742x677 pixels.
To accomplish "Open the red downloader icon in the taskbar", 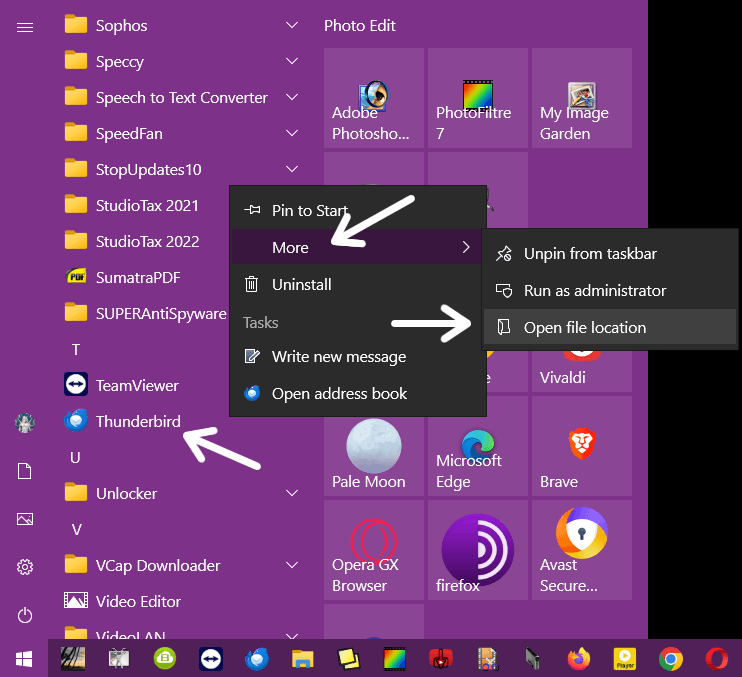I will pos(441,659).
